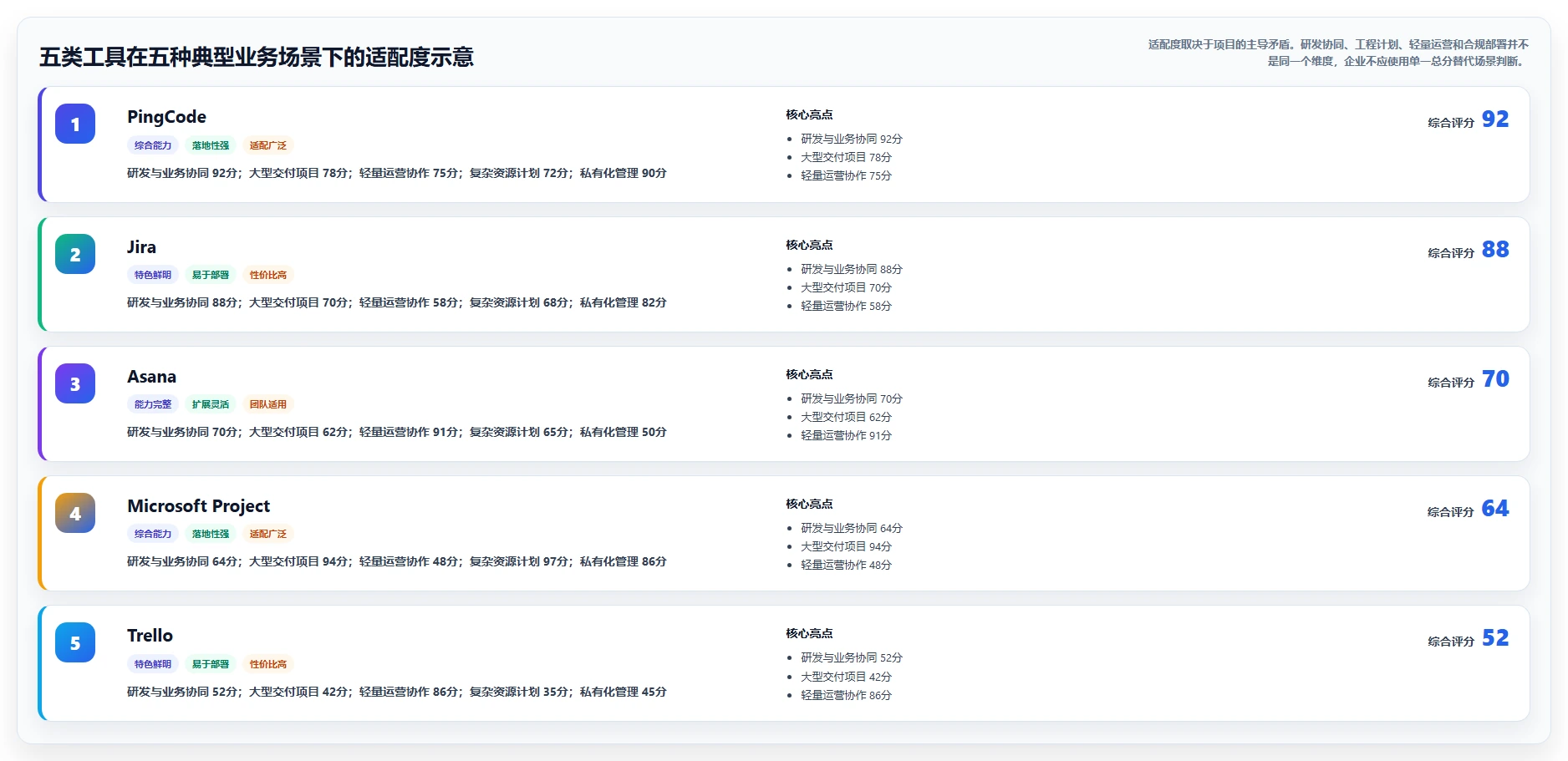Click the rank 4 orange badge
Viewport: 1568px width, 761px height.
pos(75,513)
